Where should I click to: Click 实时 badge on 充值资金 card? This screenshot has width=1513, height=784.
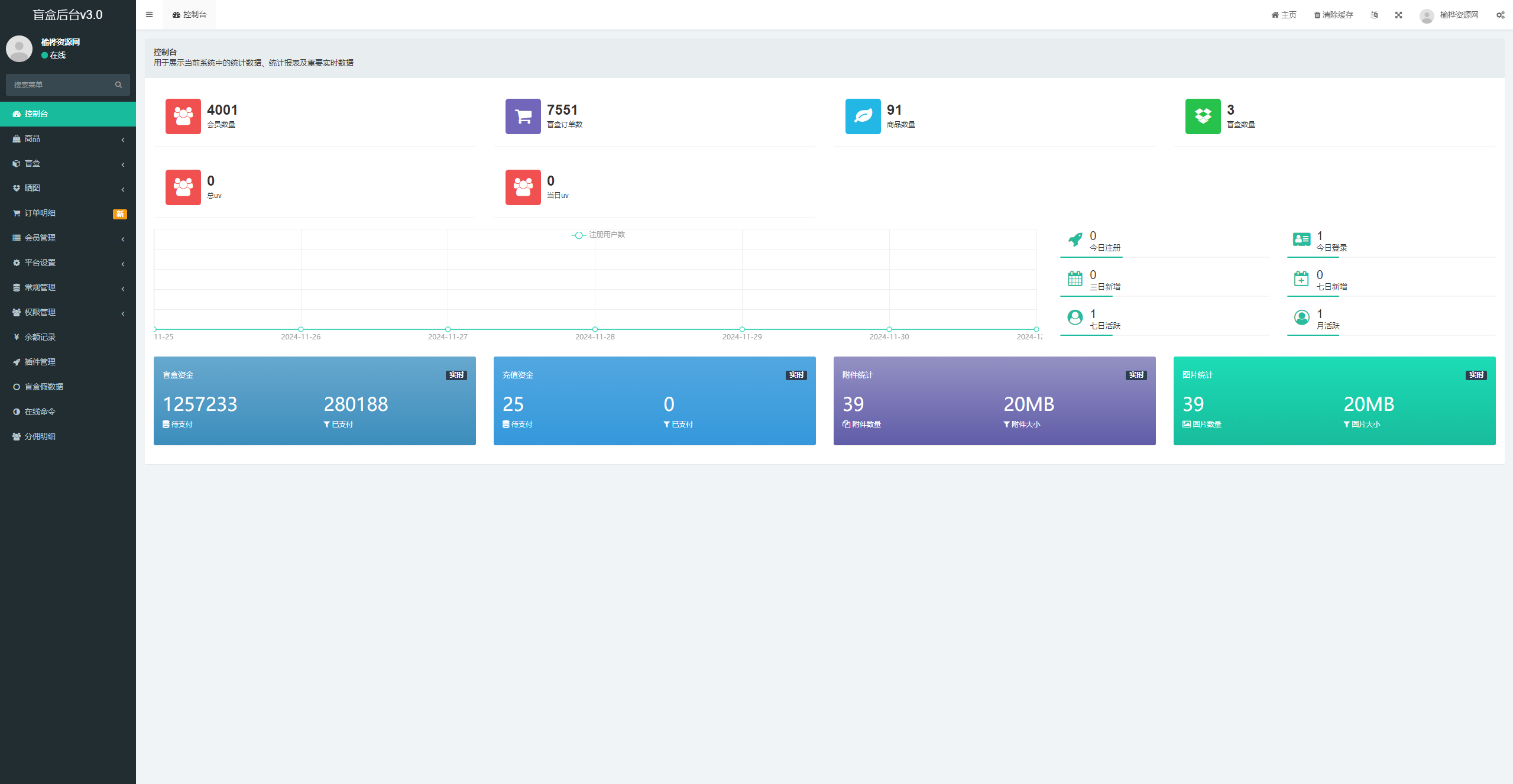pos(796,375)
